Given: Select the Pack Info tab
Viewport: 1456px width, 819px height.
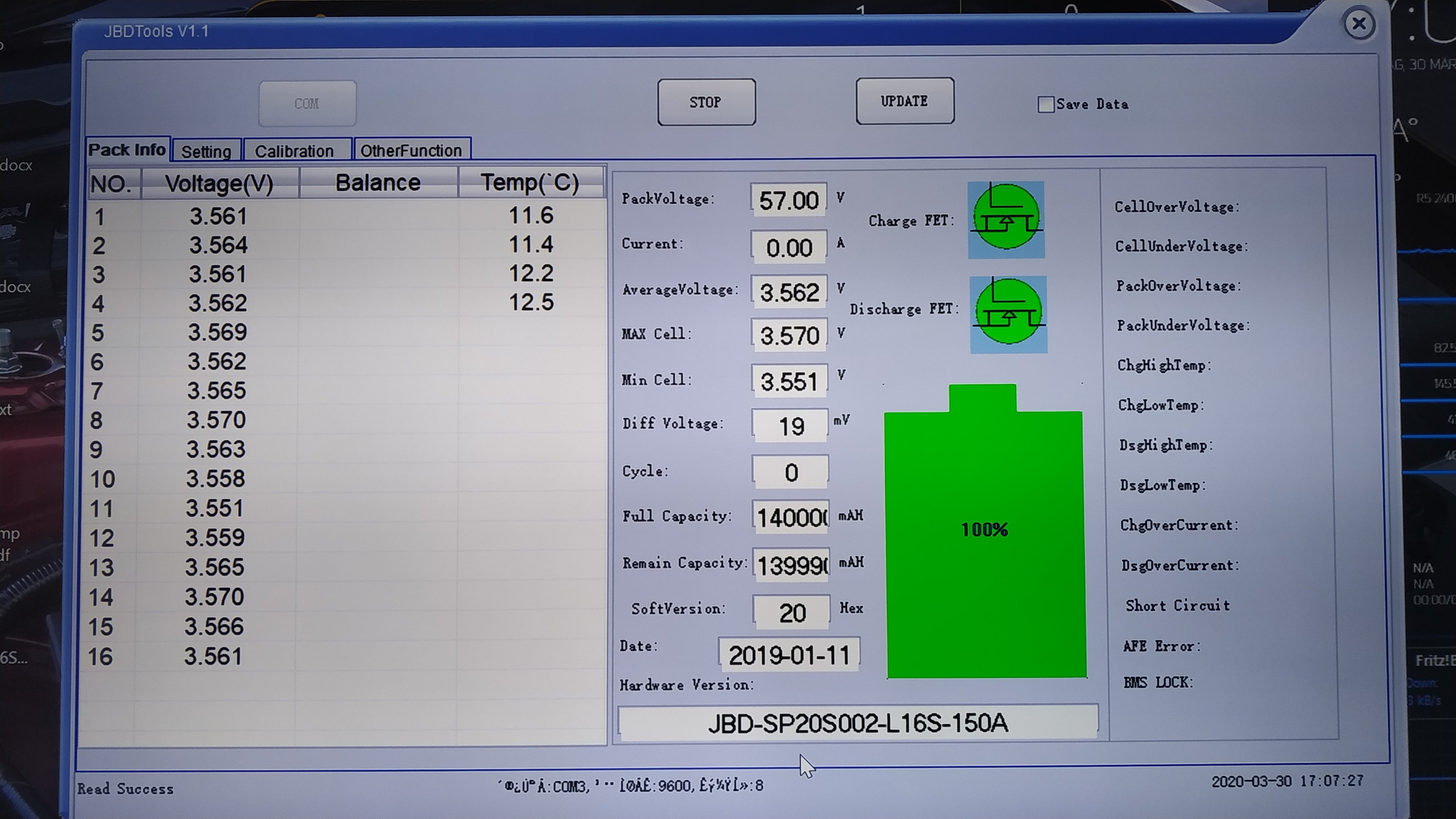Looking at the screenshot, I should pyautogui.click(x=127, y=150).
